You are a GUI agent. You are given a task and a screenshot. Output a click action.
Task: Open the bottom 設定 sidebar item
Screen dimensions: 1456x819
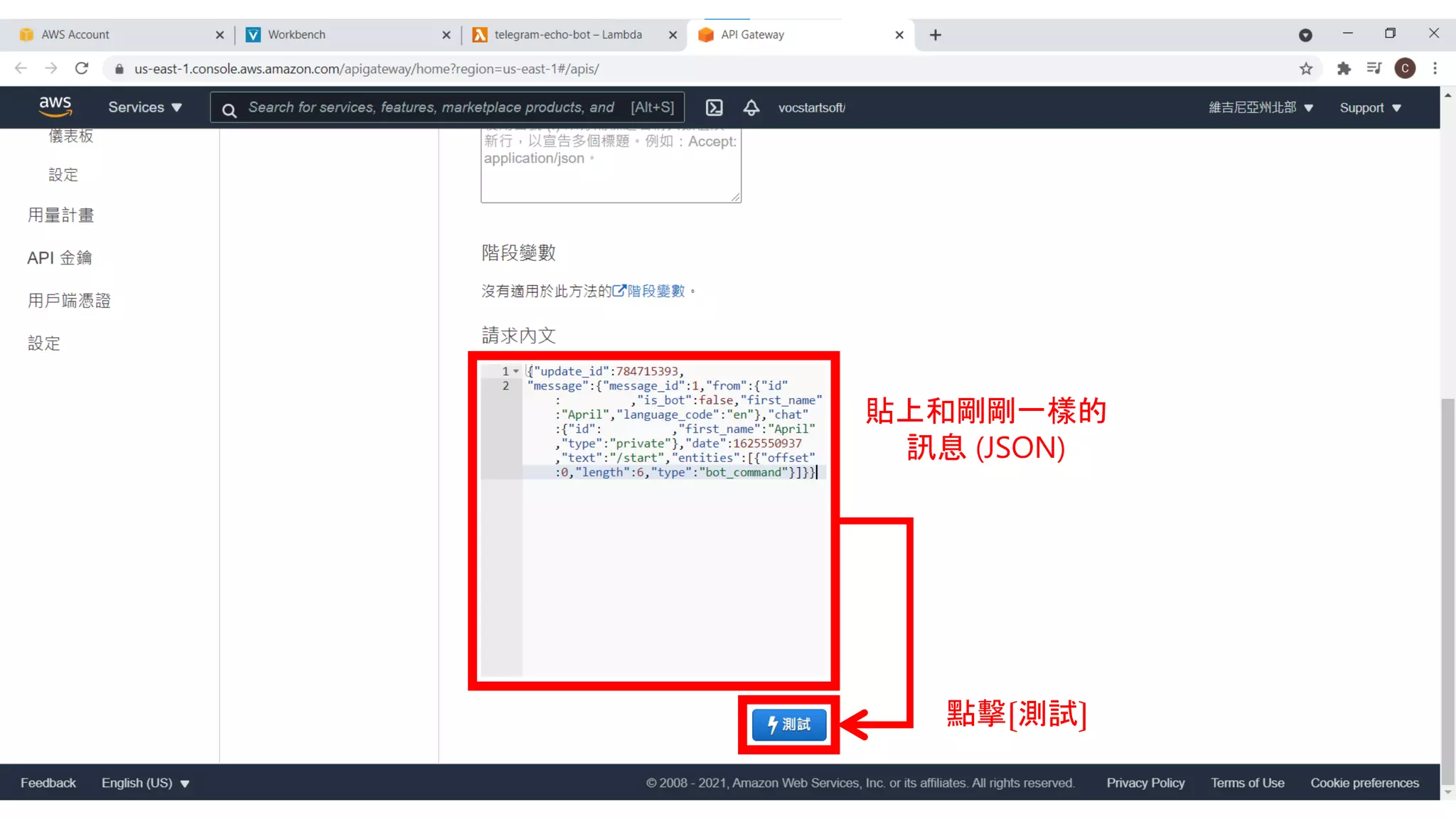point(44,343)
